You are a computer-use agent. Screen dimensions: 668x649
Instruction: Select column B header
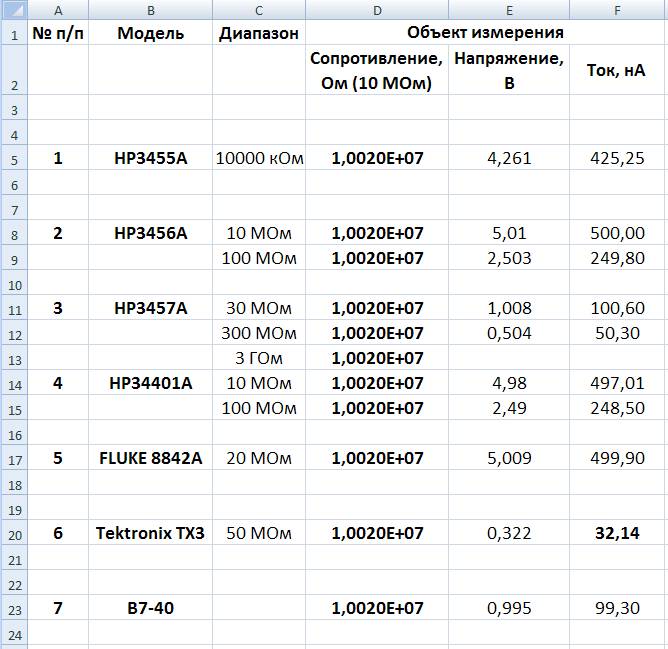coord(150,10)
